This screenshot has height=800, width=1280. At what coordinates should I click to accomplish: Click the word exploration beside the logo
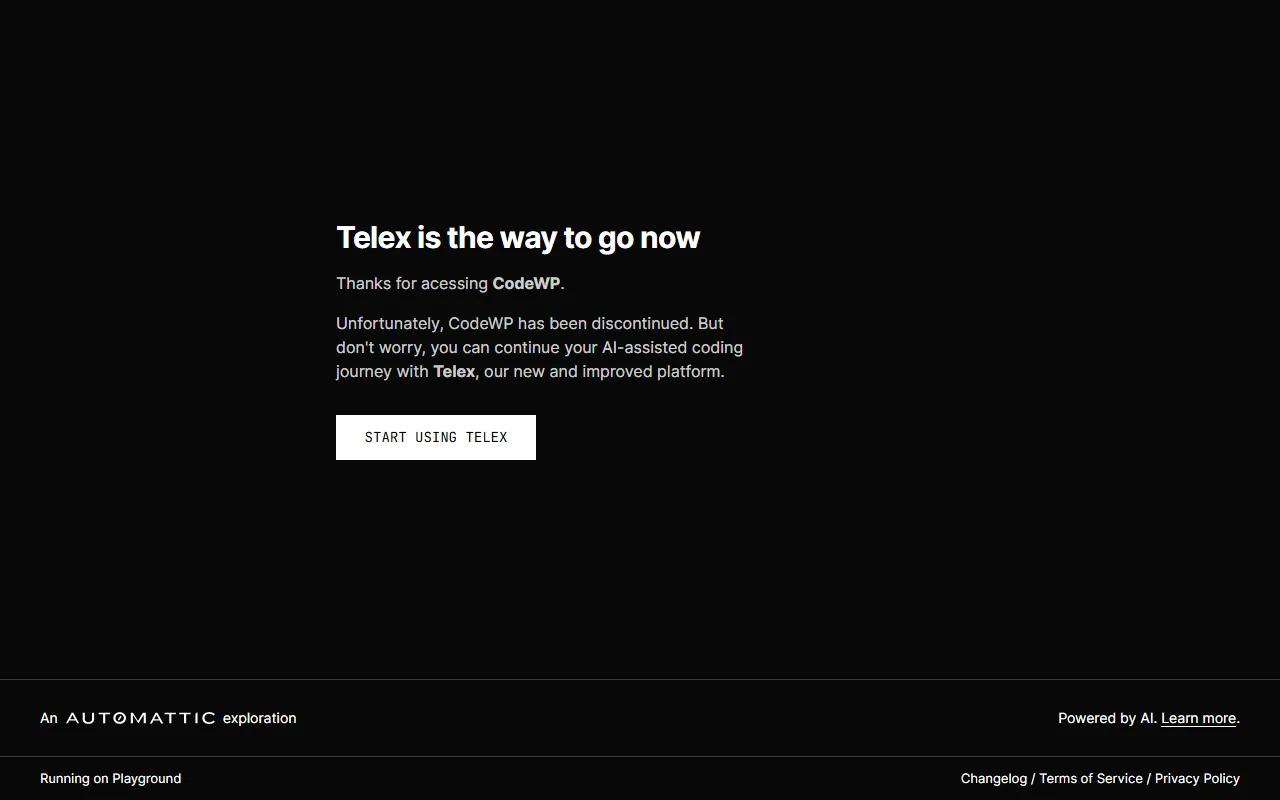click(x=259, y=718)
